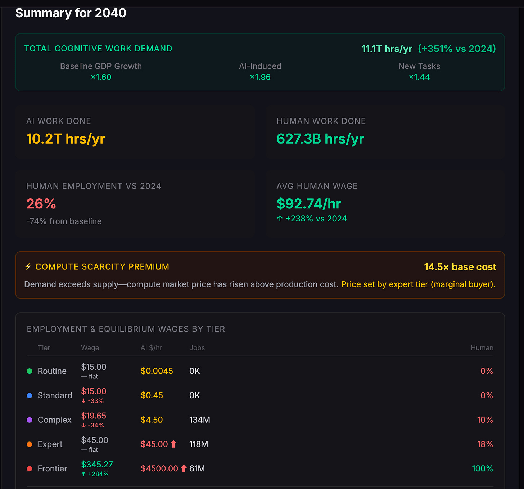524x489 pixels.
Task: Click the purple Complex tier dot
Action: pyautogui.click(x=29, y=420)
